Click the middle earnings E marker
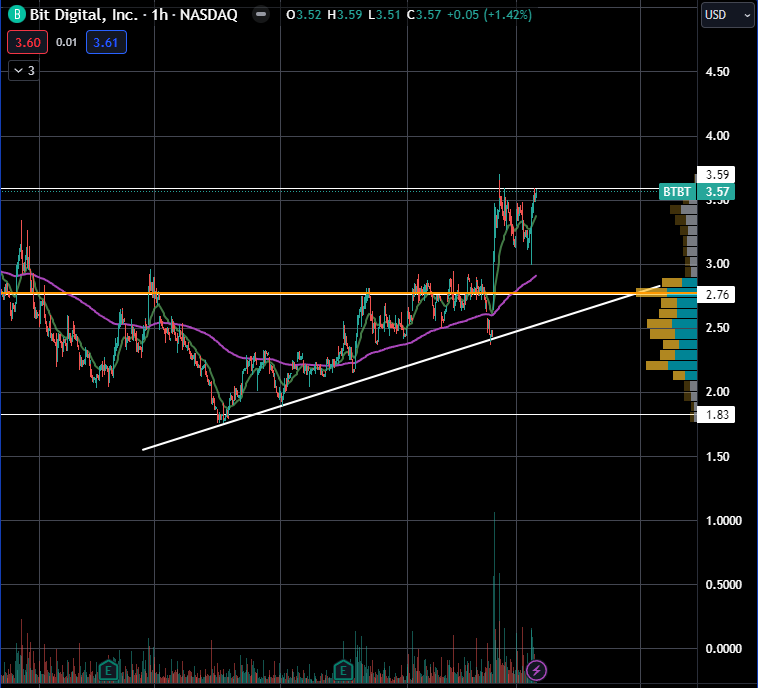The image size is (758, 688). [x=343, y=670]
